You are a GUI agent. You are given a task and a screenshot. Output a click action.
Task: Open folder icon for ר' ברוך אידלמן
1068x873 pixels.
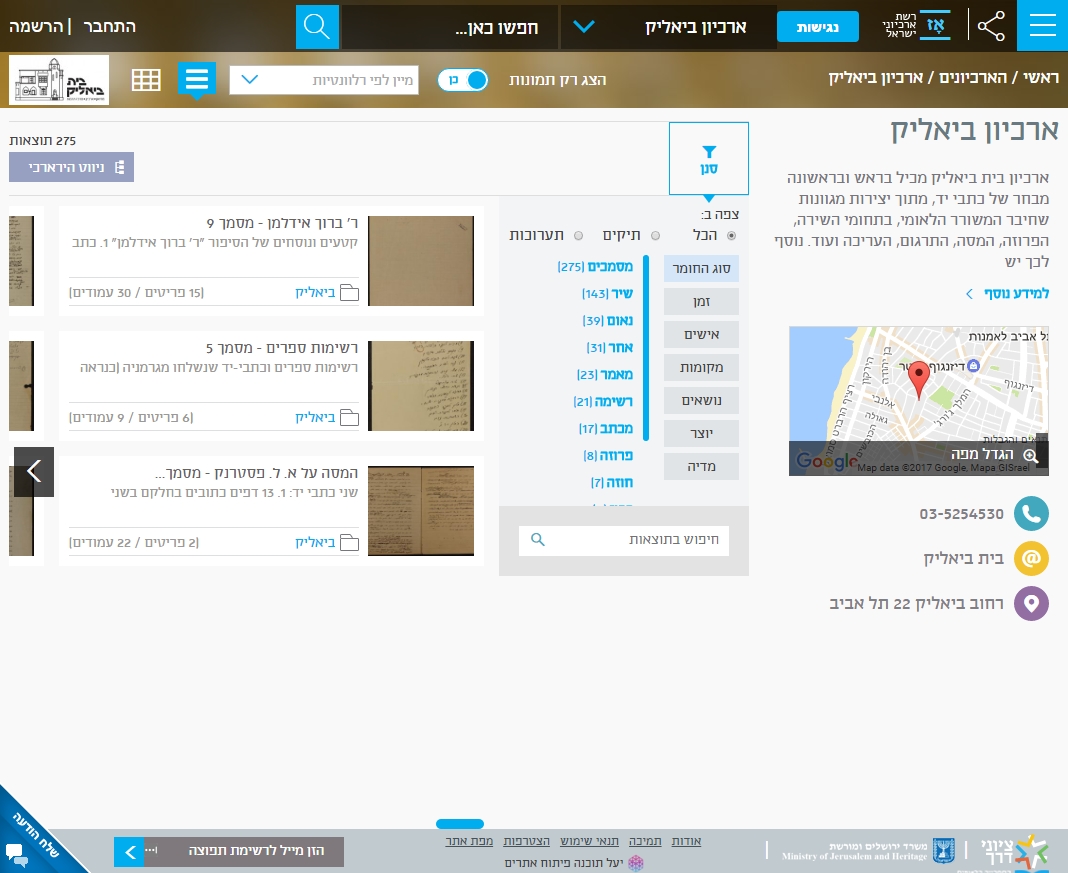[349, 292]
